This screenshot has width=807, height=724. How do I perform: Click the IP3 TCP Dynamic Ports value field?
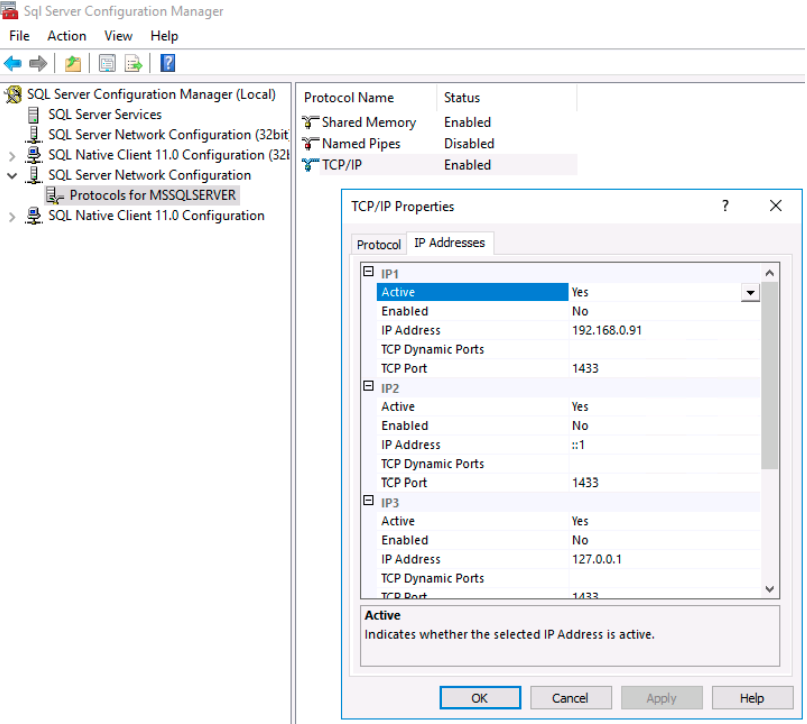click(664, 578)
